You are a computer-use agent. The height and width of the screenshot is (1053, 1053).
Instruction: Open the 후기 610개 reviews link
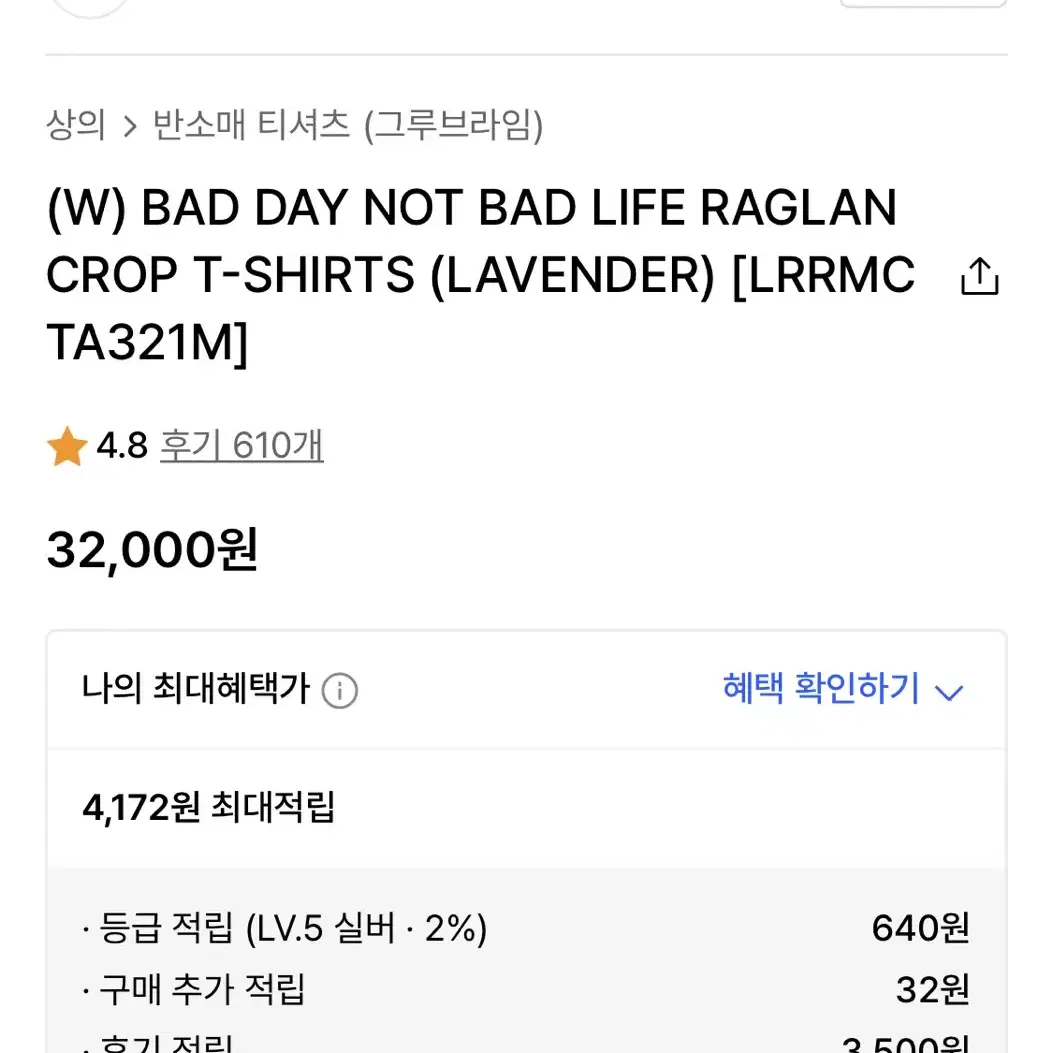click(242, 445)
